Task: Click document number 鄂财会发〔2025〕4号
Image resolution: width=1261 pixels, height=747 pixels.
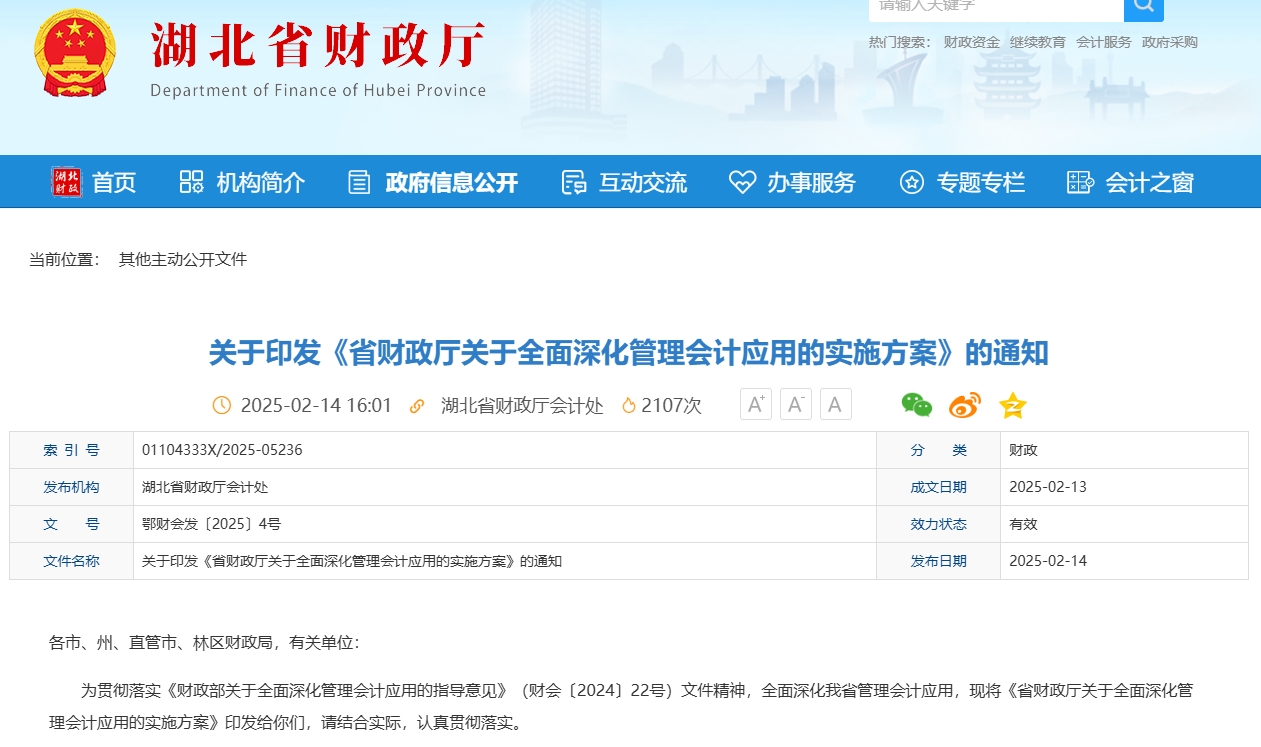Action: click(x=212, y=524)
